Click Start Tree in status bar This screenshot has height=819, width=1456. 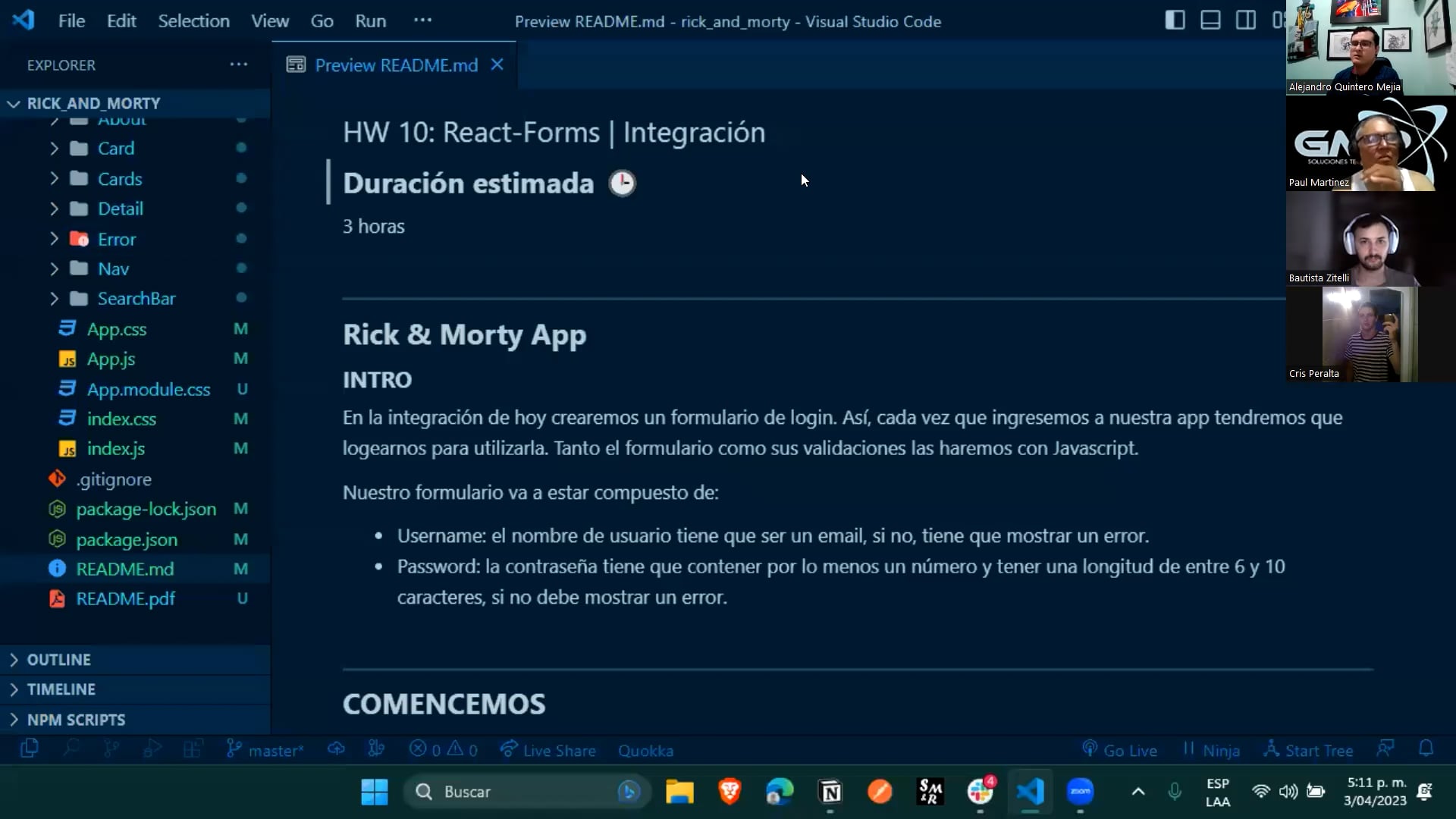(x=1308, y=750)
